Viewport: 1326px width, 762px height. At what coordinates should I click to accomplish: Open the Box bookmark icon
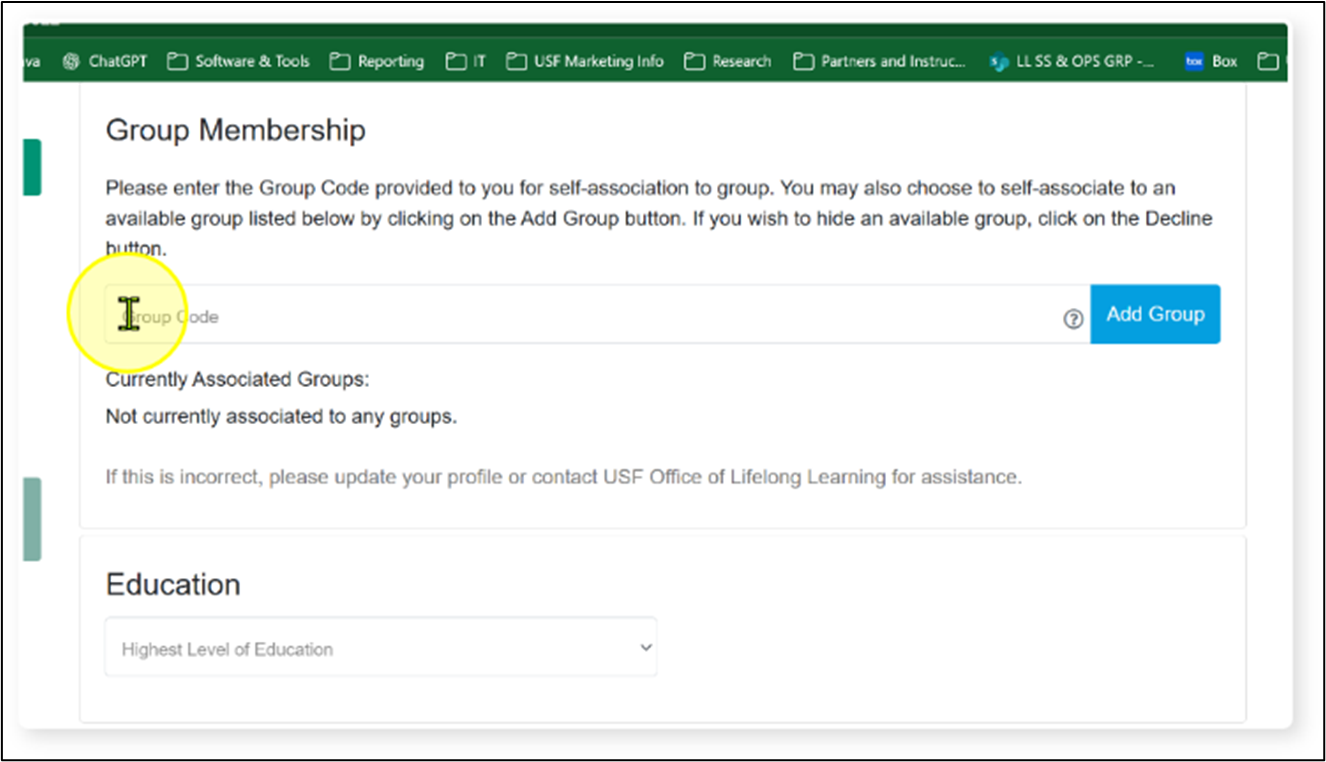click(x=1193, y=61)
